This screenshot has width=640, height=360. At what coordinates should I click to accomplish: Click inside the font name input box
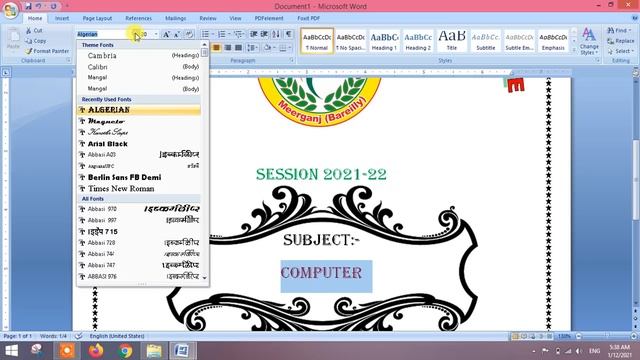click(104, 34)
